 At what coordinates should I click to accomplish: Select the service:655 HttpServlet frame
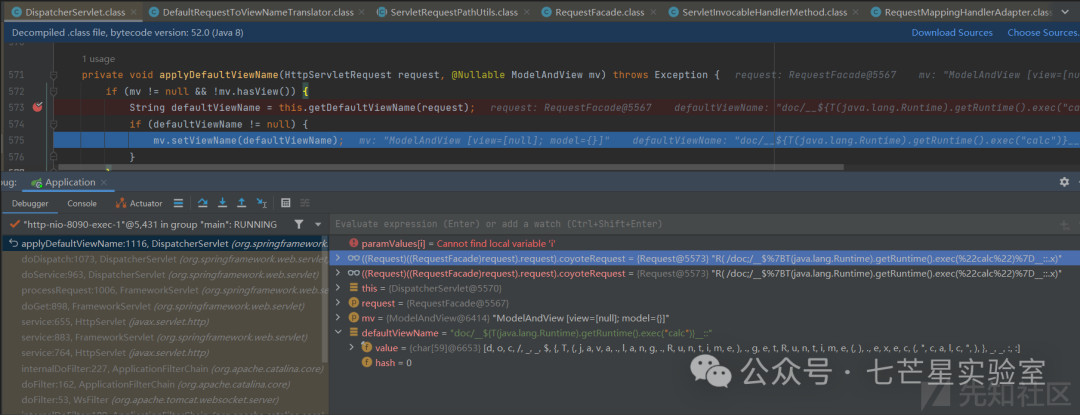point(164,321)
